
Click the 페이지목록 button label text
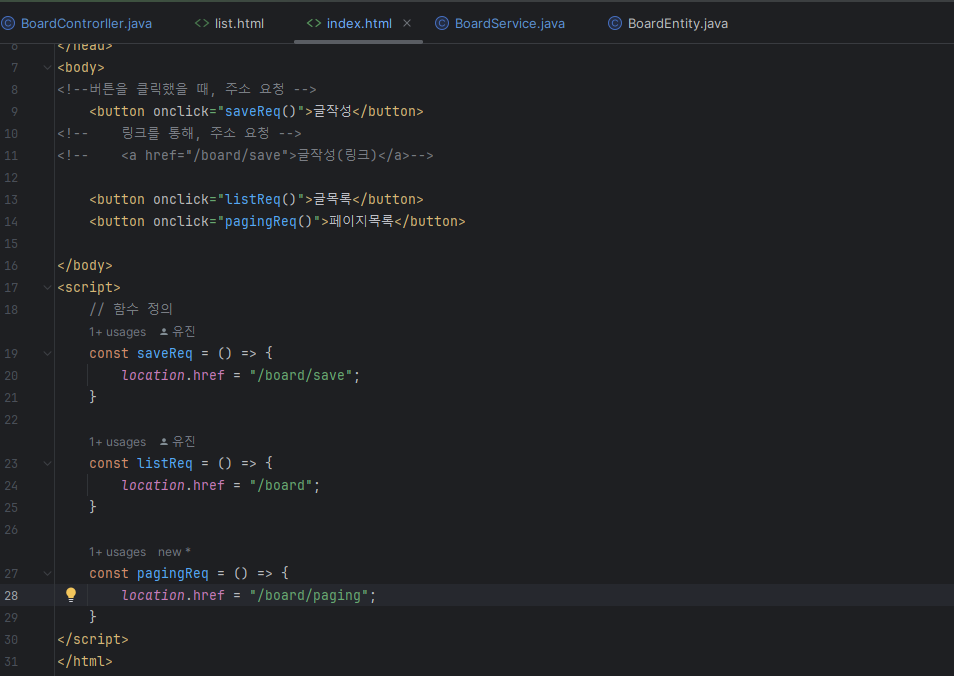361,221
